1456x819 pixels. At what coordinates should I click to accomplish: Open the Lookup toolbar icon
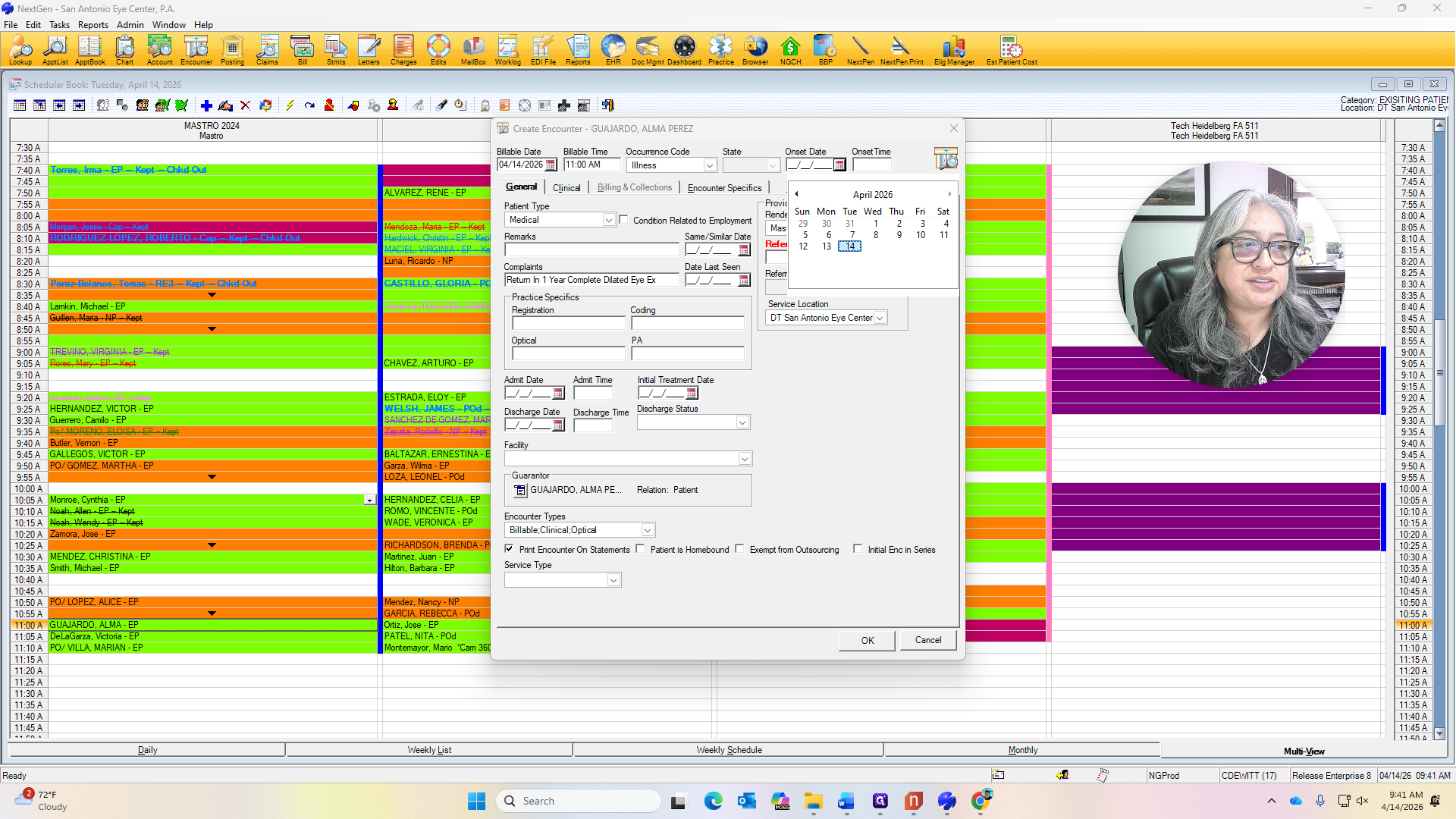(x=20, y=50)
